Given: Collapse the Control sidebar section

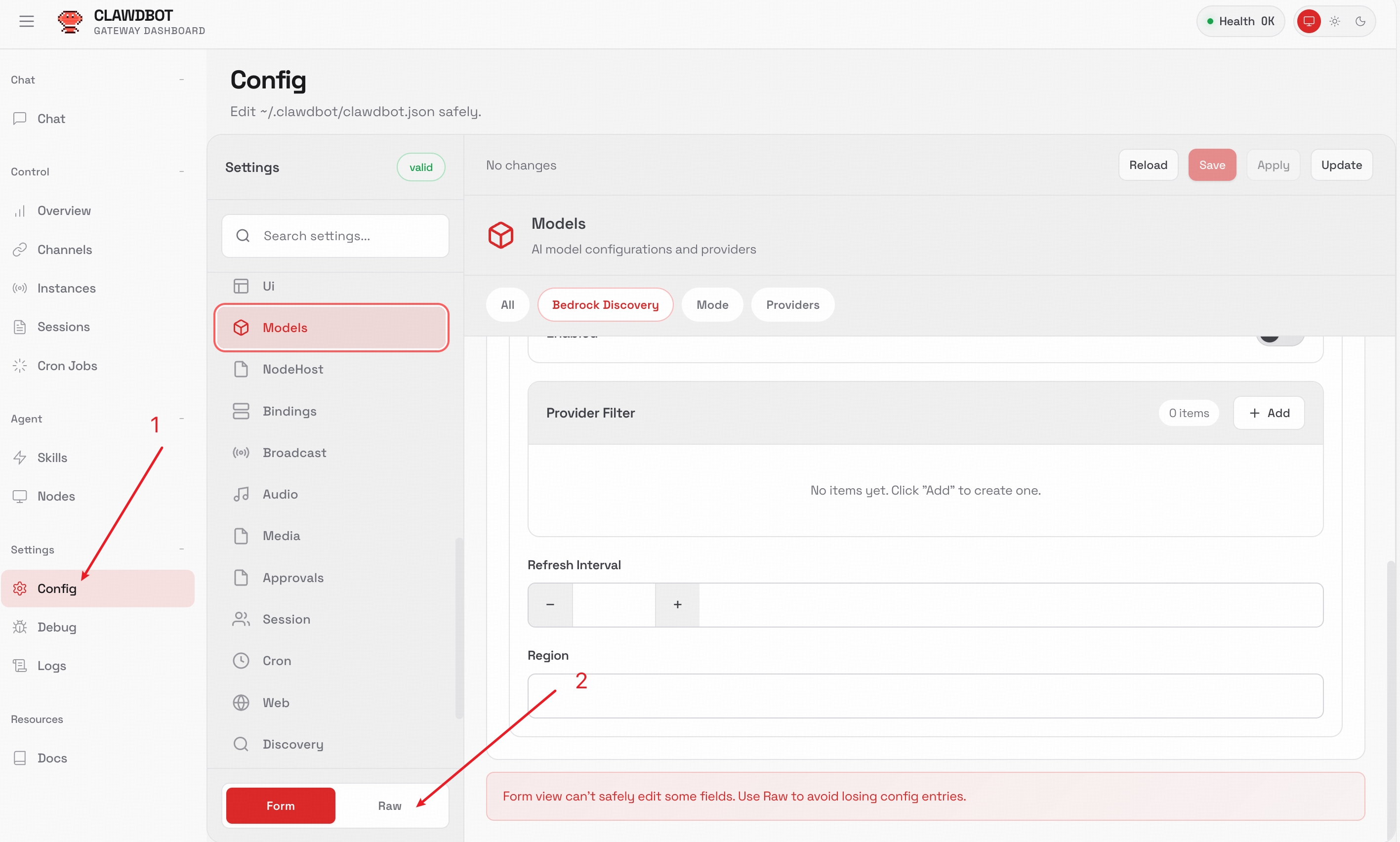Looking at the screenshot, I should (181, 171).
